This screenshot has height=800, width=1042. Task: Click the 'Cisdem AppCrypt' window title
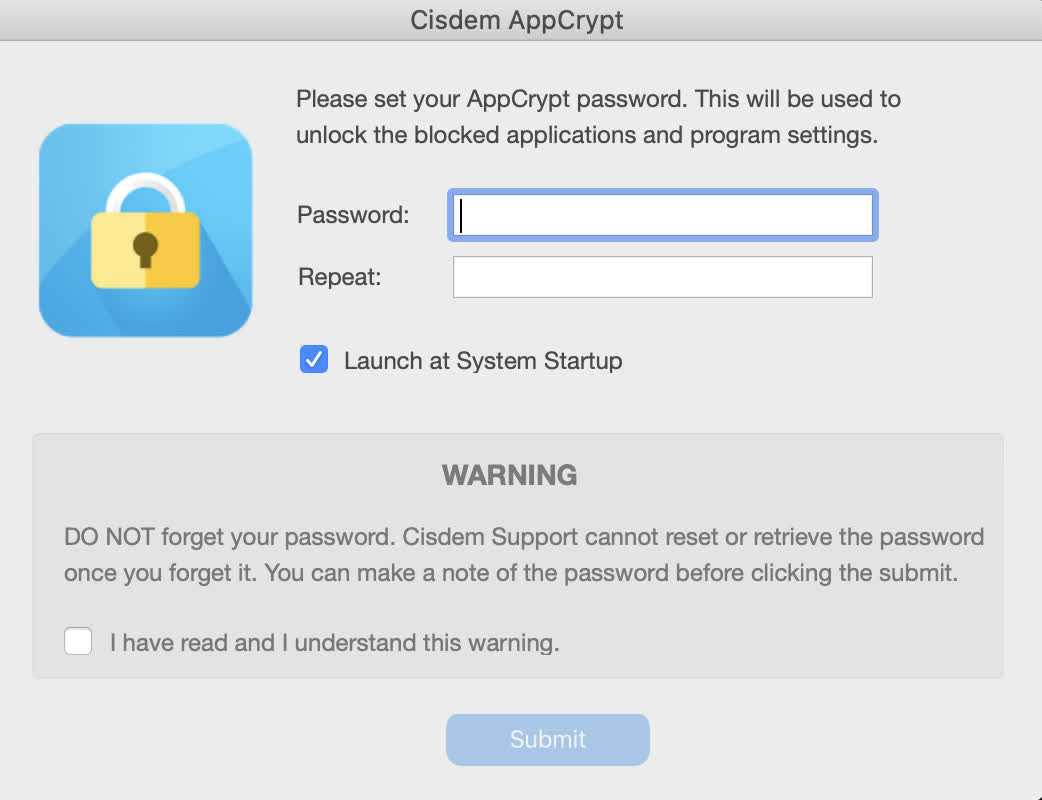tap(517, 20)
